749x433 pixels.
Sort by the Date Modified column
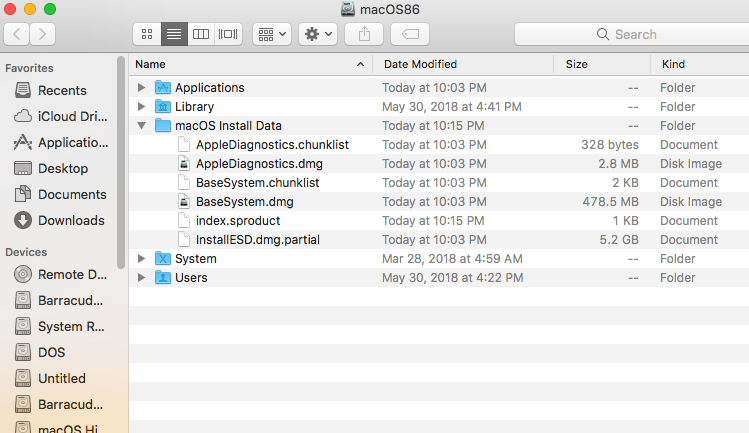(462, 64)
